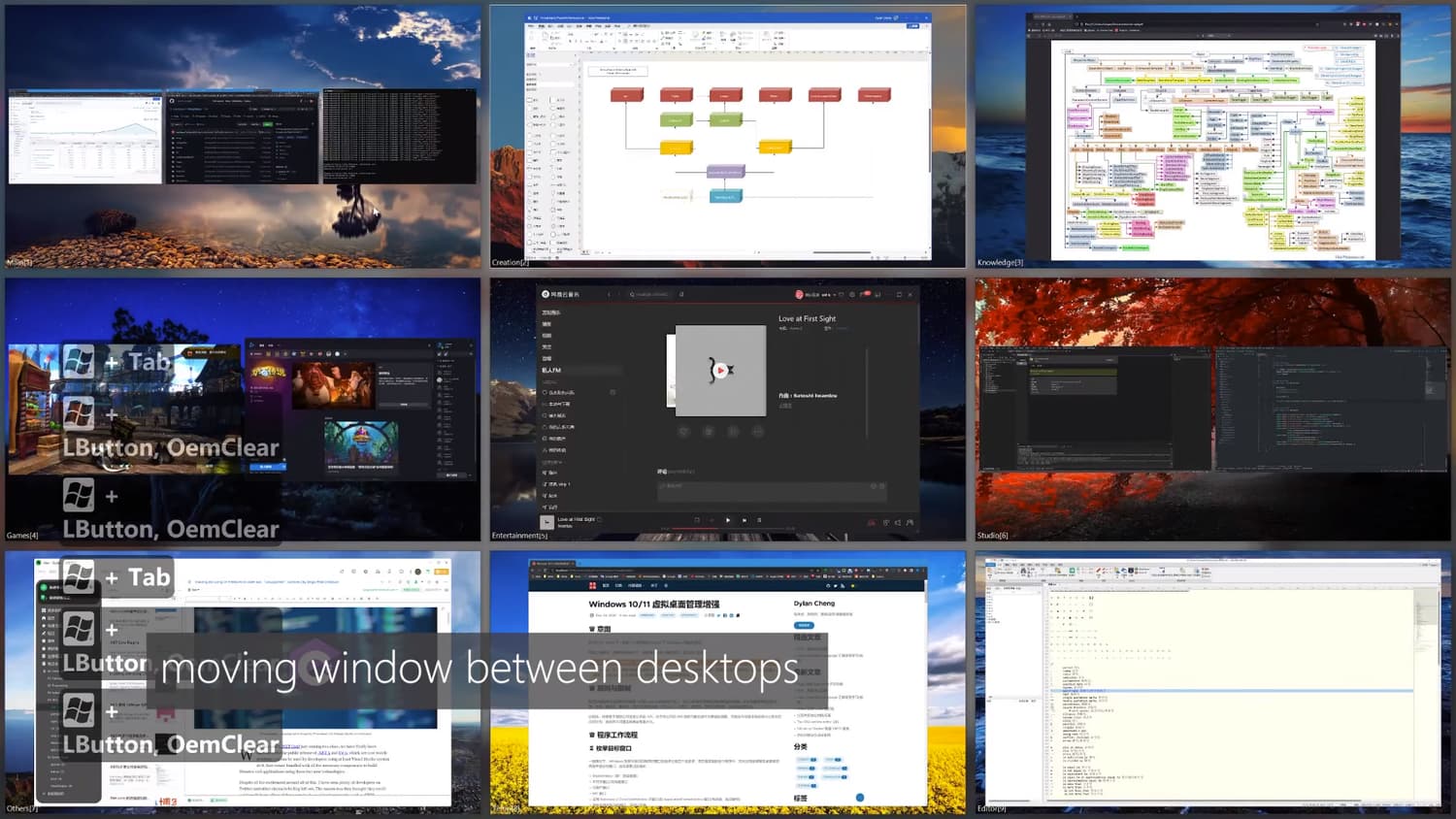This screenshot has height=819, width=1456.
Task: Click the red grid logo in blog navbar
Action: point(592,585)
